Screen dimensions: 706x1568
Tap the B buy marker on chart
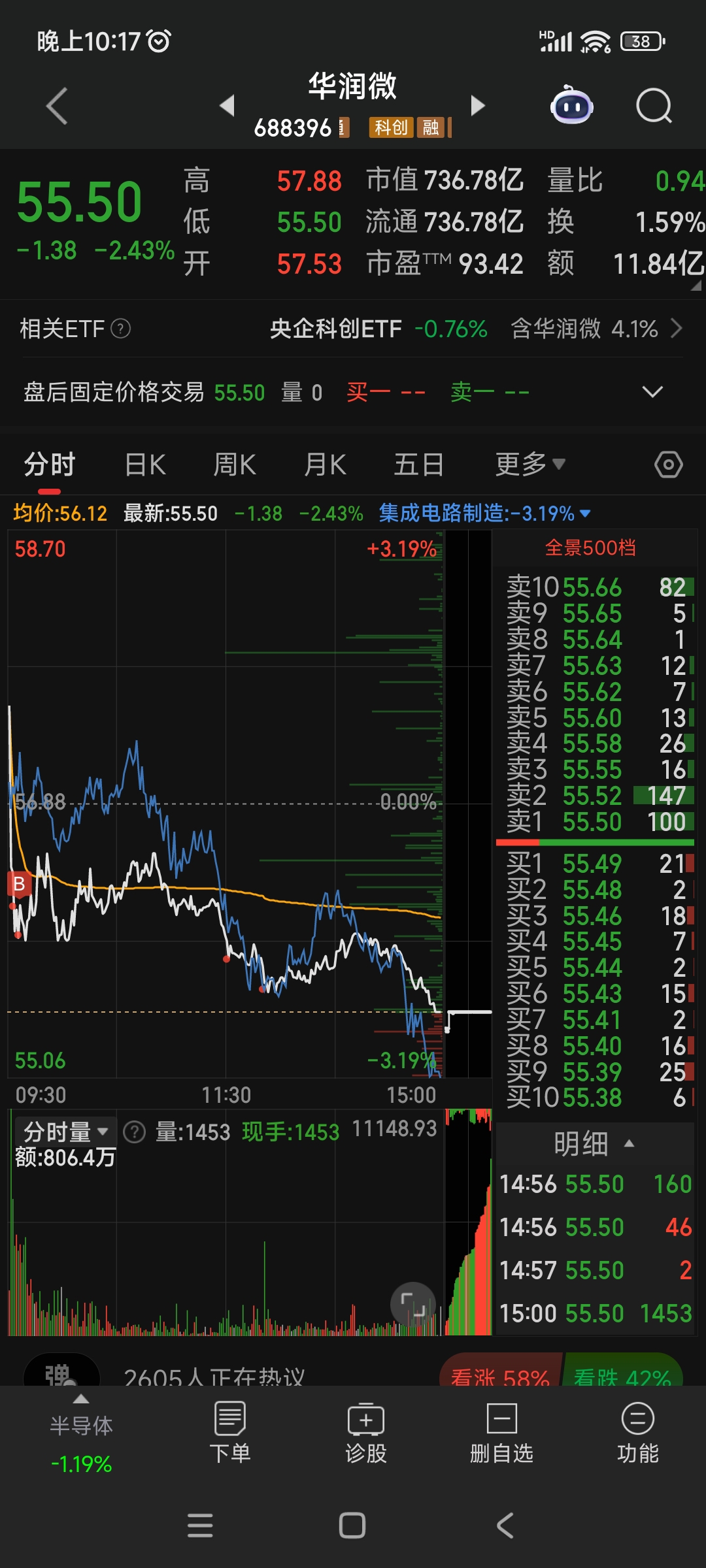pos(19,884)
